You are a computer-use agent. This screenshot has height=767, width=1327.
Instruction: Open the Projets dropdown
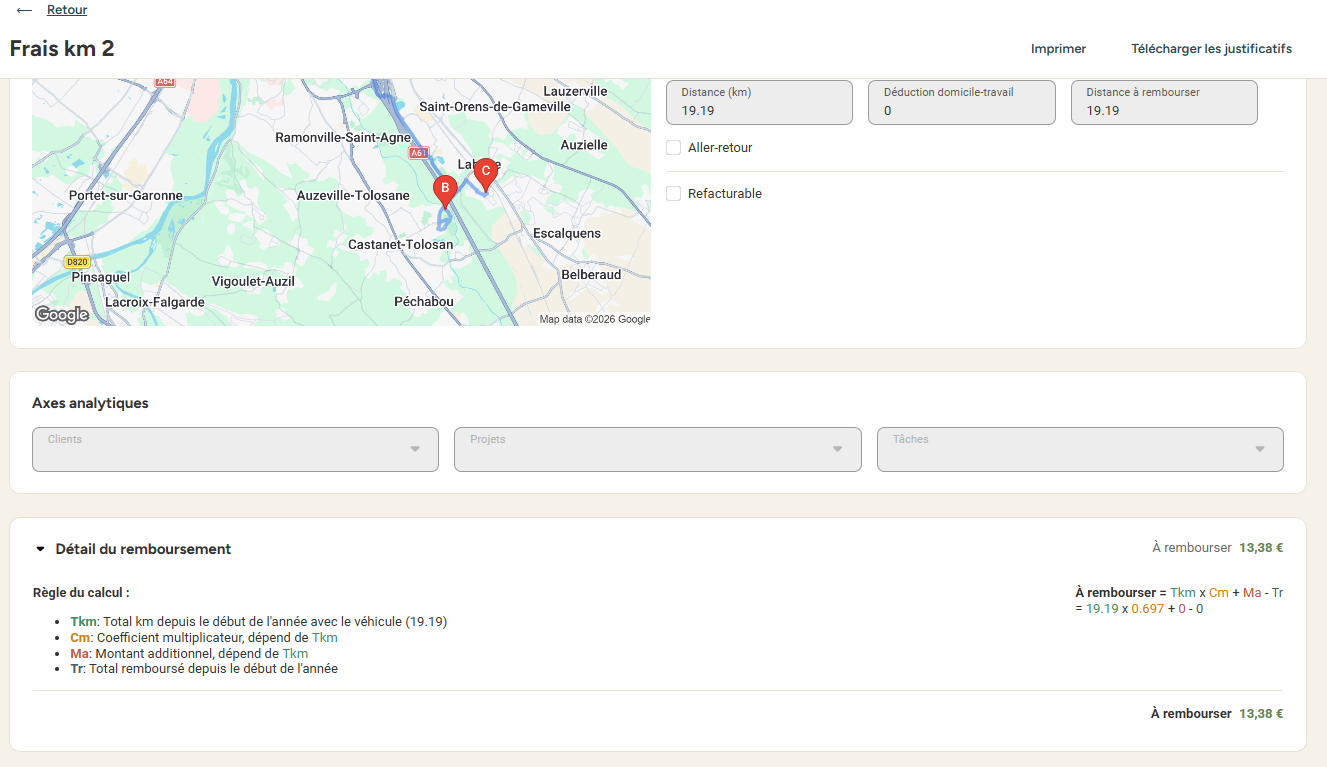(658, 450)
